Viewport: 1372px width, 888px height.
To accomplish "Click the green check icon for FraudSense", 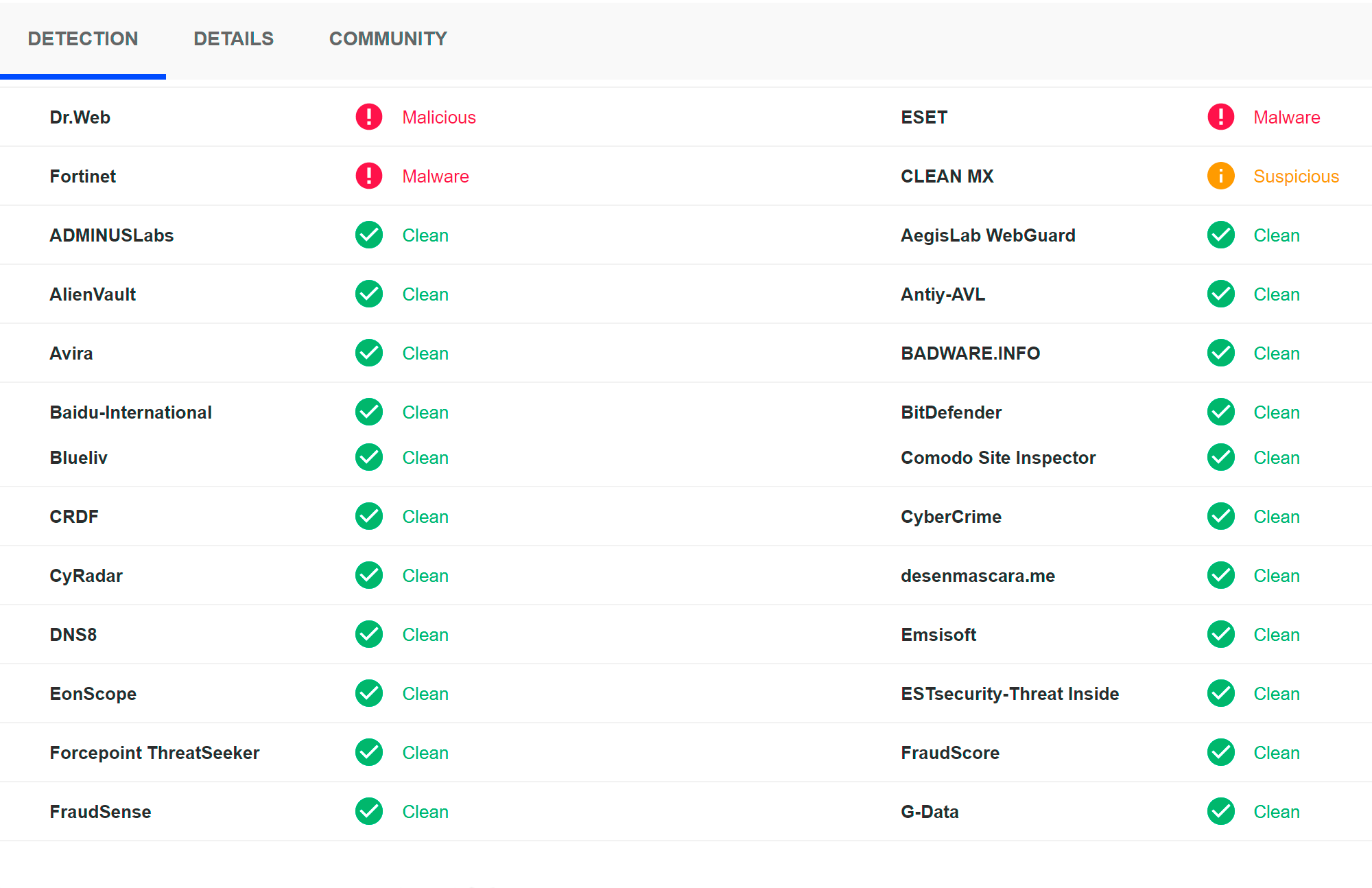I will point(369,812).
